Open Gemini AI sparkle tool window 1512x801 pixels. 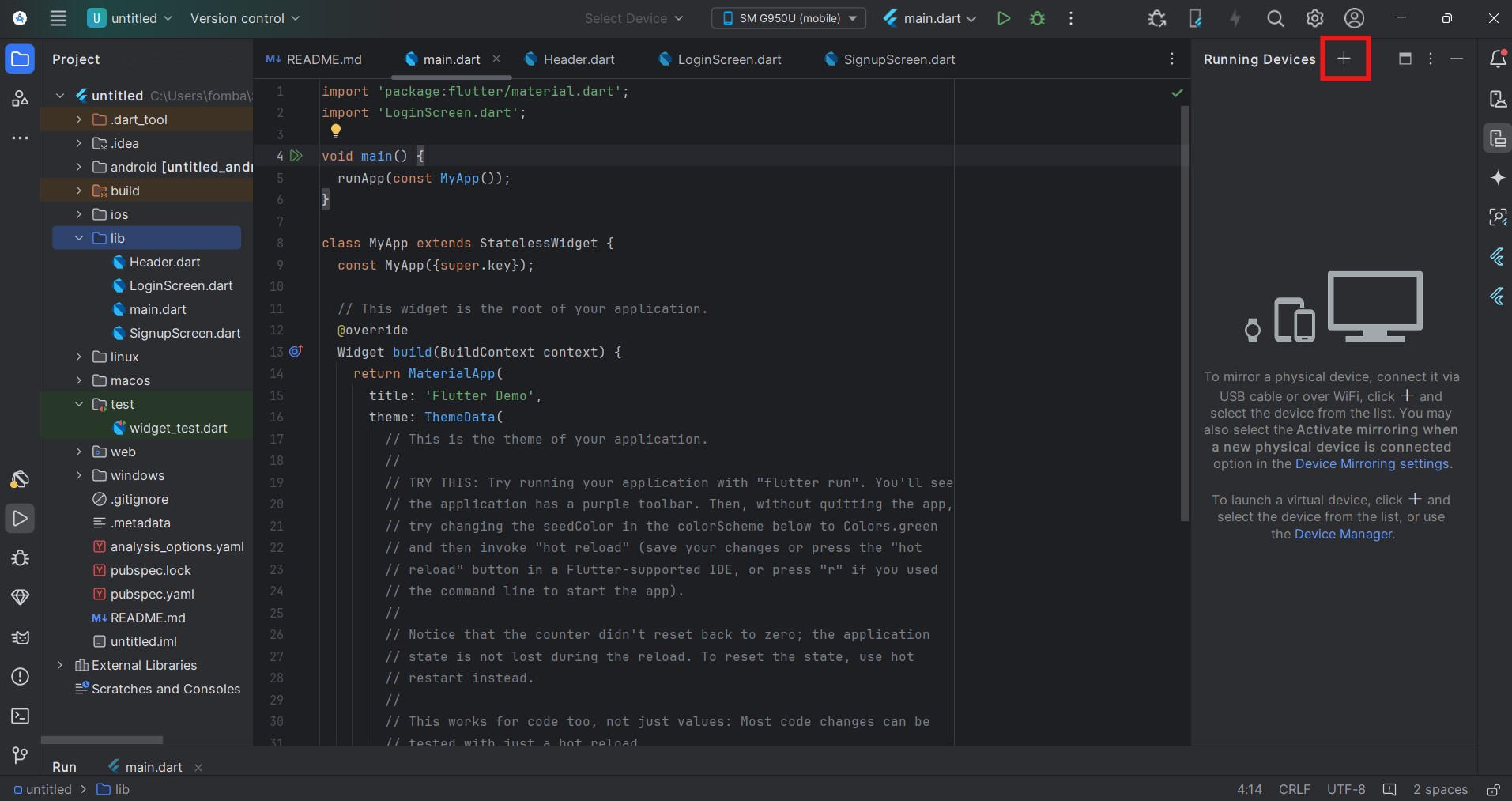(1498, 178)
